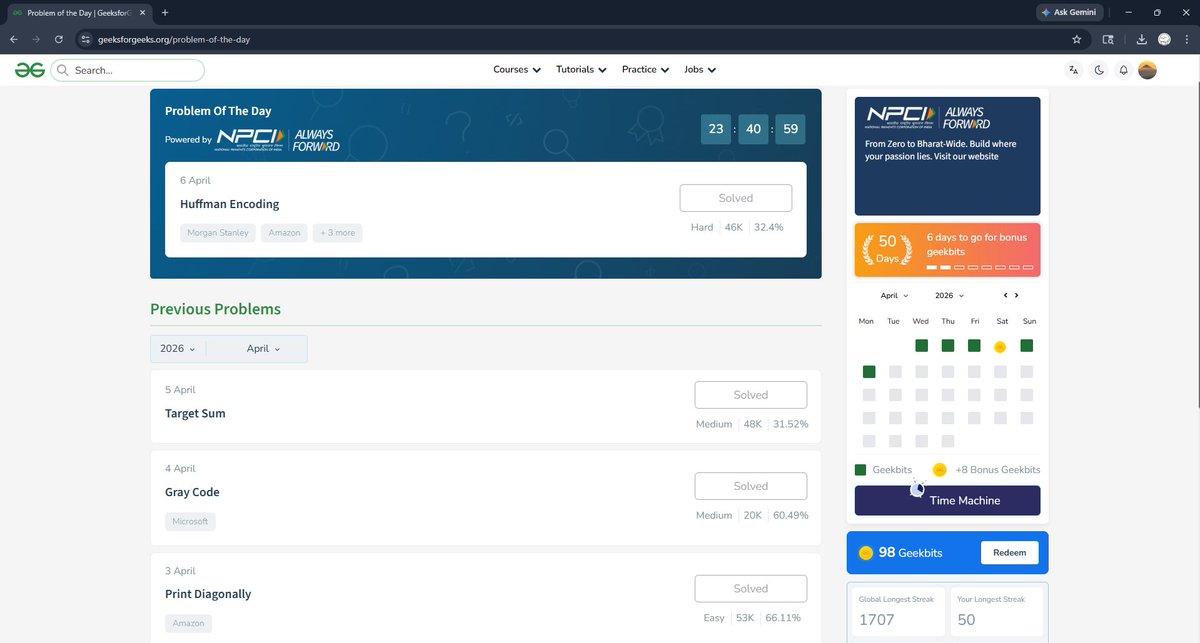Screen dimensions: 1200x643
Task: Click the Redeem button
Action: [x=1008, y=553]
